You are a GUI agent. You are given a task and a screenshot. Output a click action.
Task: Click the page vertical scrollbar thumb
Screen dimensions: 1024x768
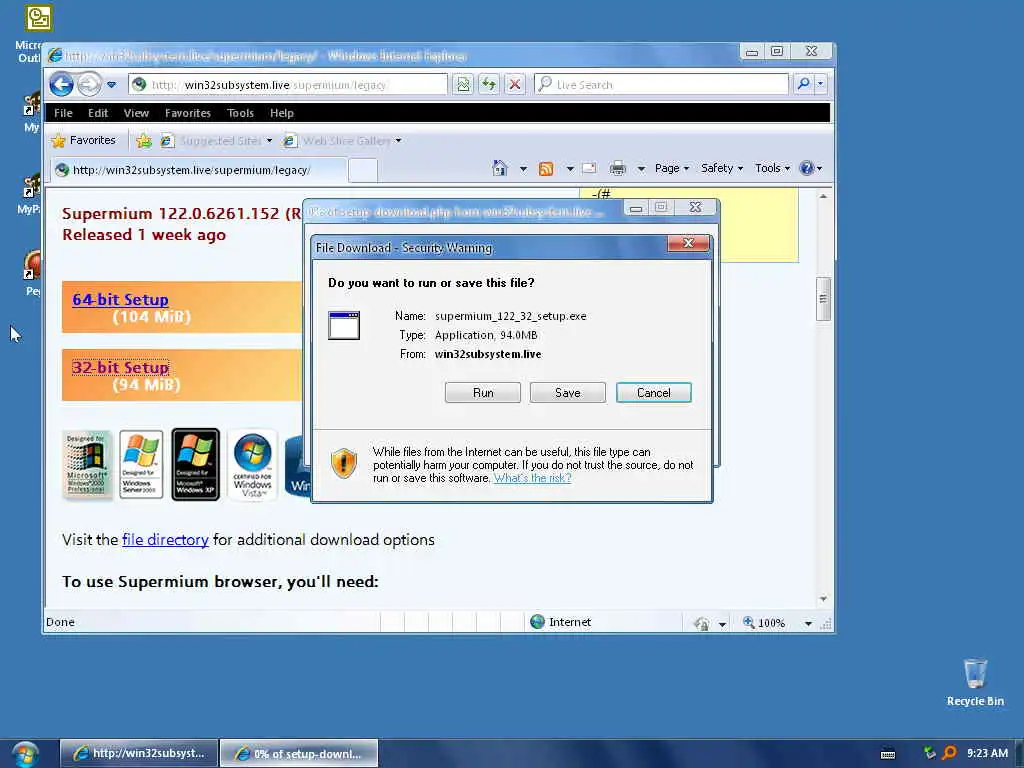pyautogui.click(x=823, y=299)
